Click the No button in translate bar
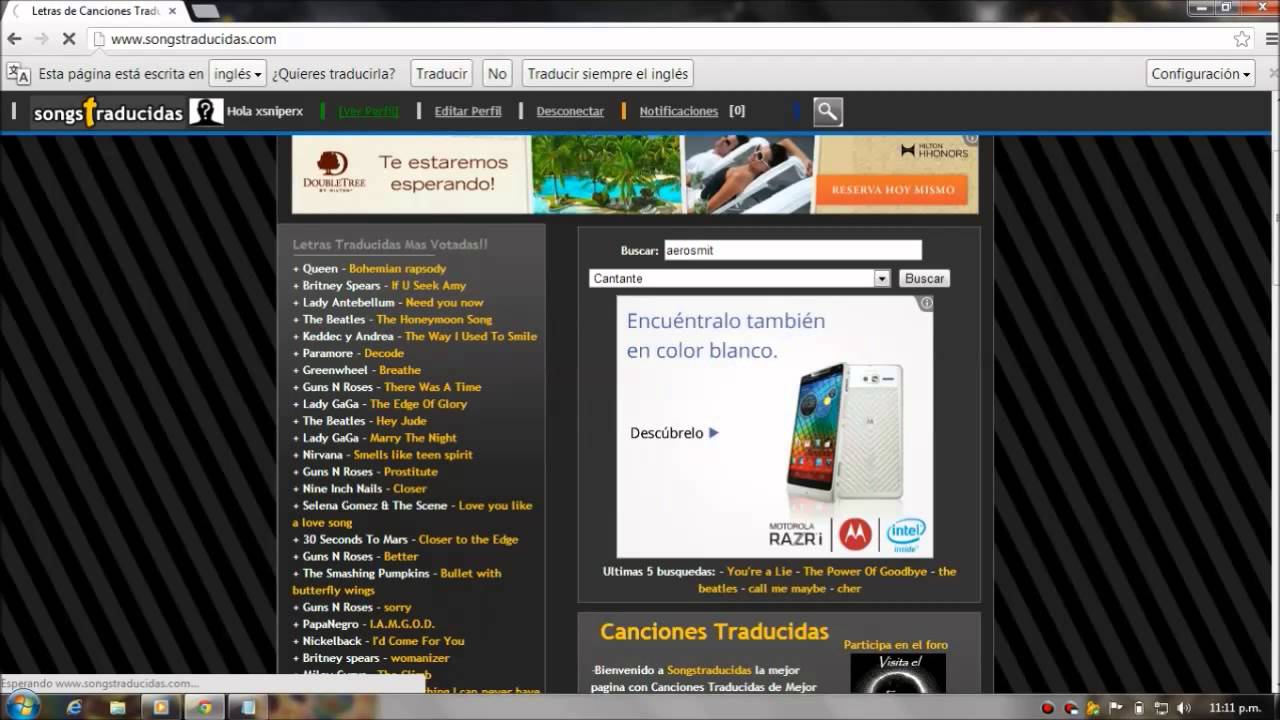Screen dimensions: 1280x720 pos(497,74)
